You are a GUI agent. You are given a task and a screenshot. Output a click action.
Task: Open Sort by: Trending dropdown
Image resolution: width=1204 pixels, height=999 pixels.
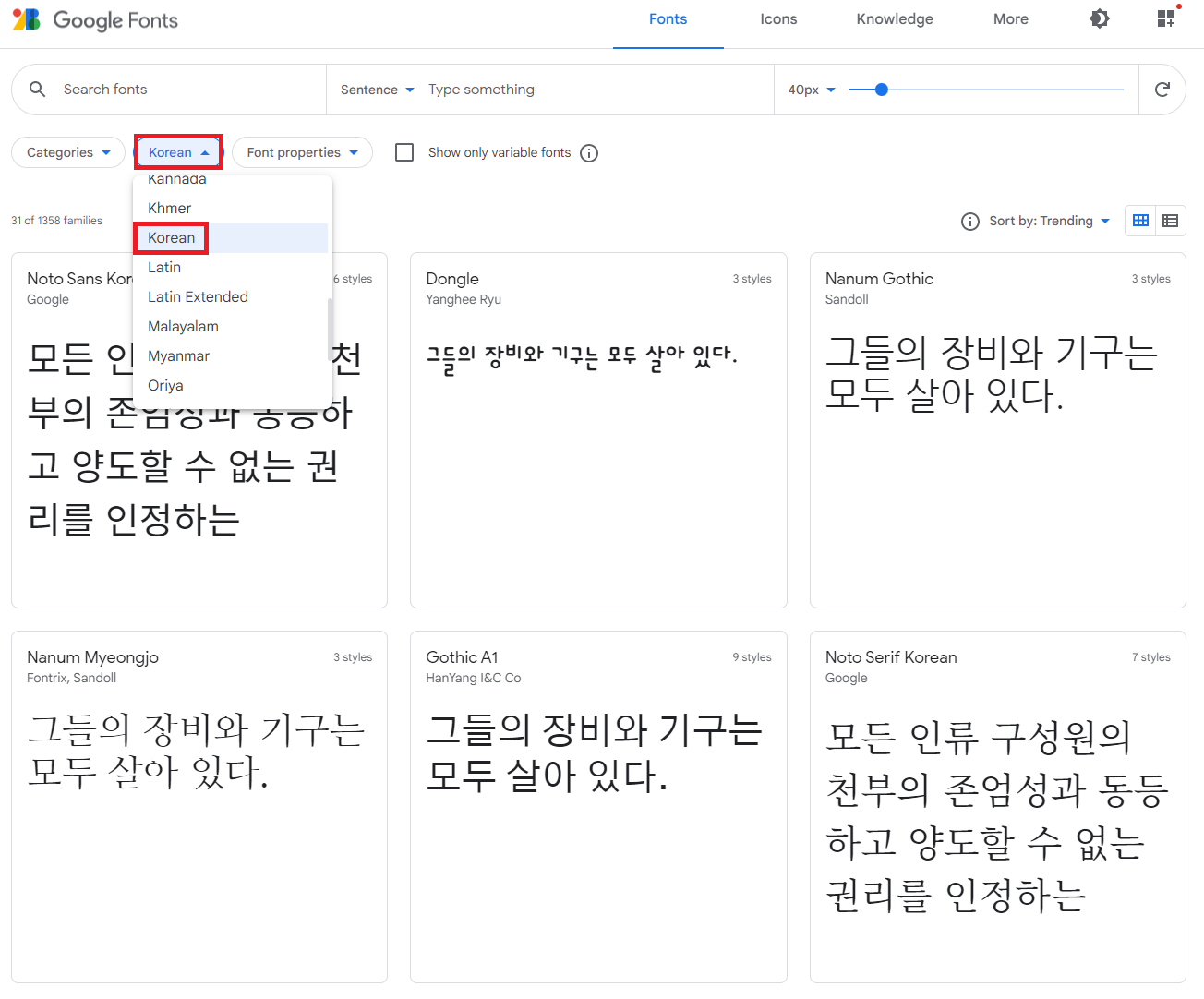pos(1049,221)
